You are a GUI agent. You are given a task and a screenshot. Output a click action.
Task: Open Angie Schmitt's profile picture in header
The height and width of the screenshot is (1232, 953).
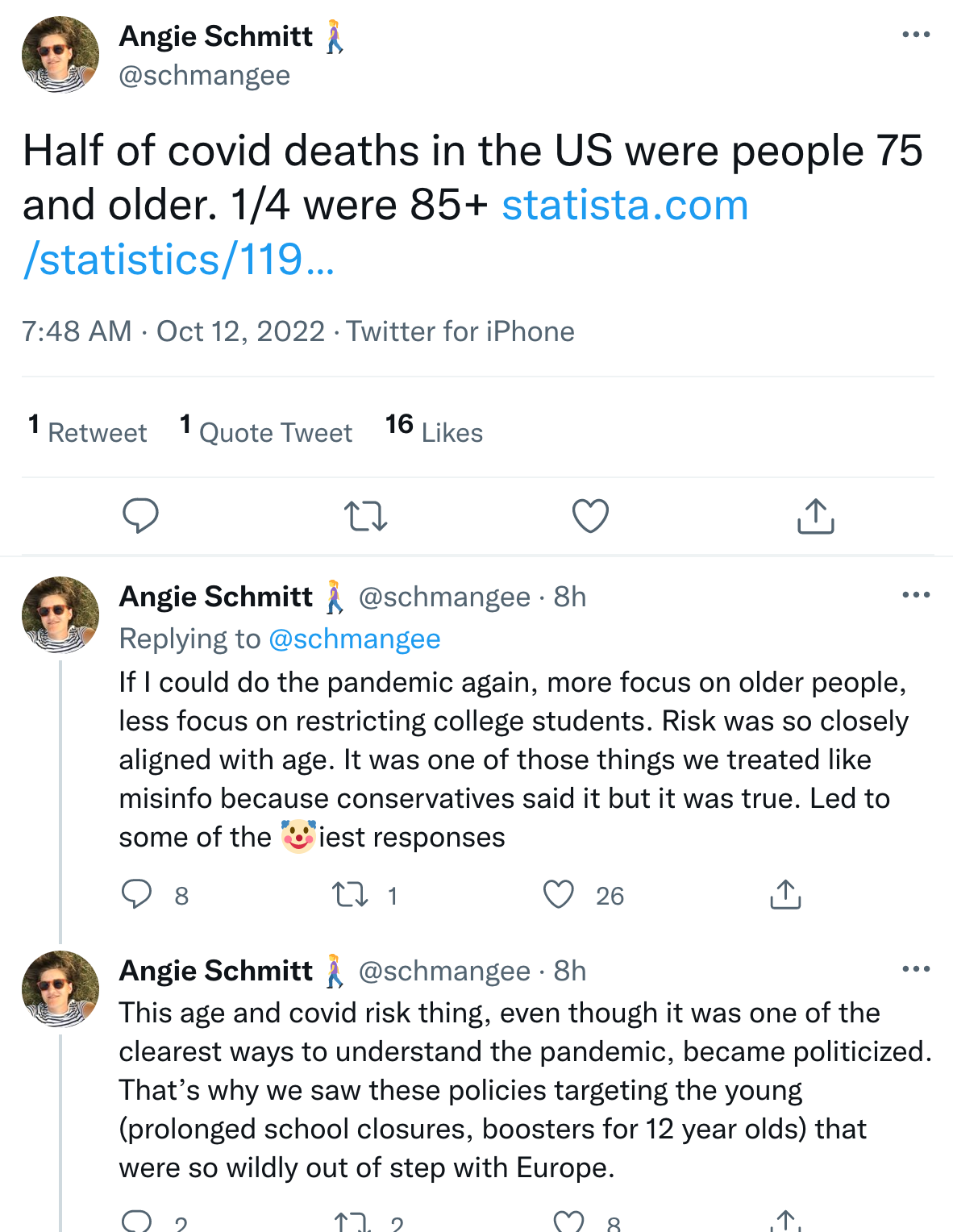60,55
